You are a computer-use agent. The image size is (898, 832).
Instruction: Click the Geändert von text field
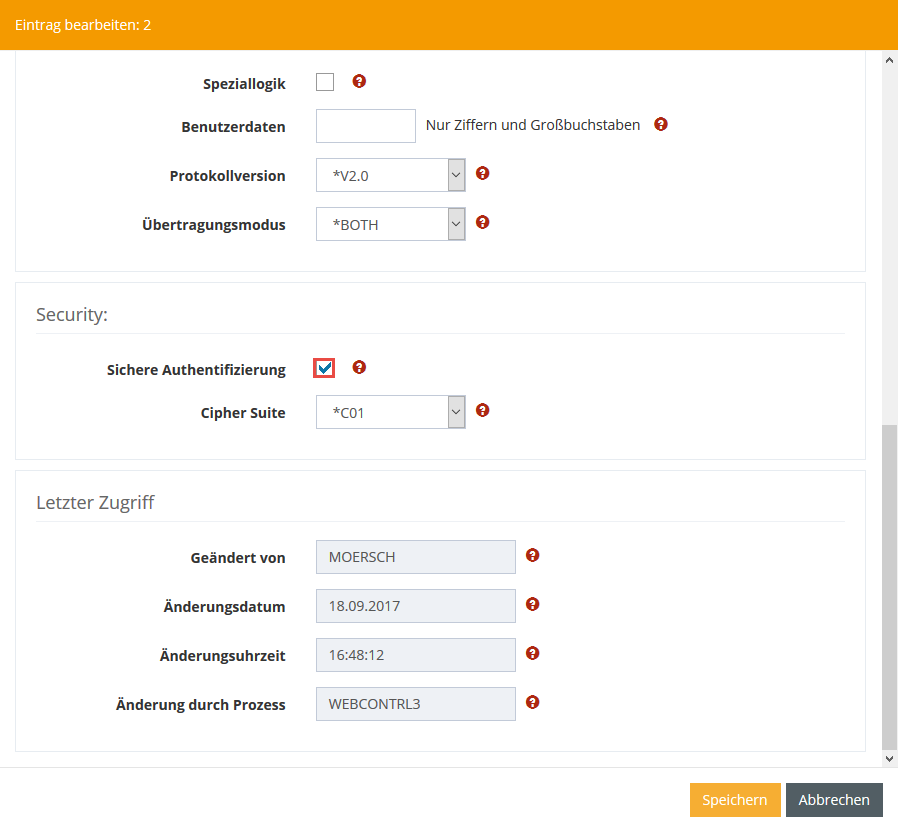coord(415,557)
